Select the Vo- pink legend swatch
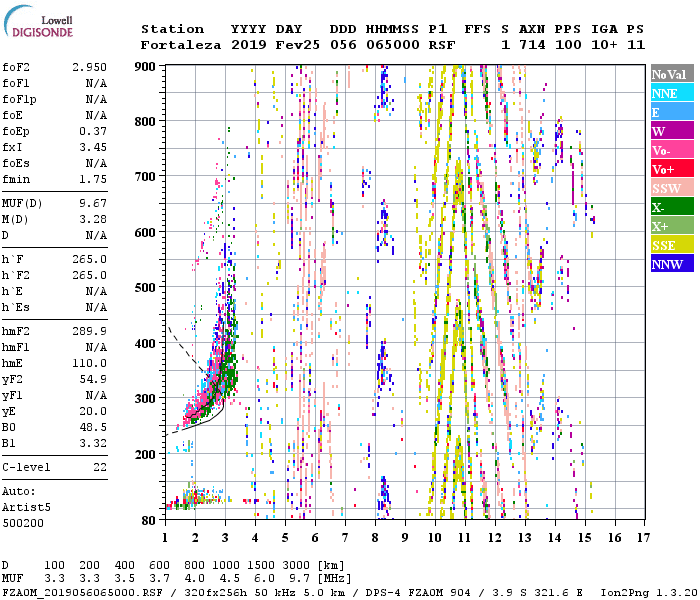Screen dimensions: 700x600 [672, 150]
